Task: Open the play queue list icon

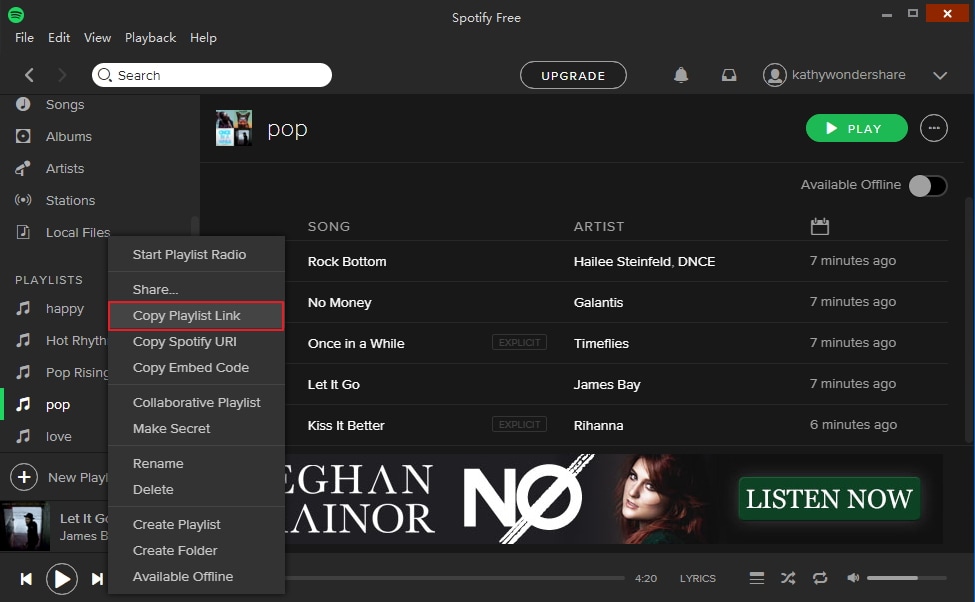Action: pos(757,578)
